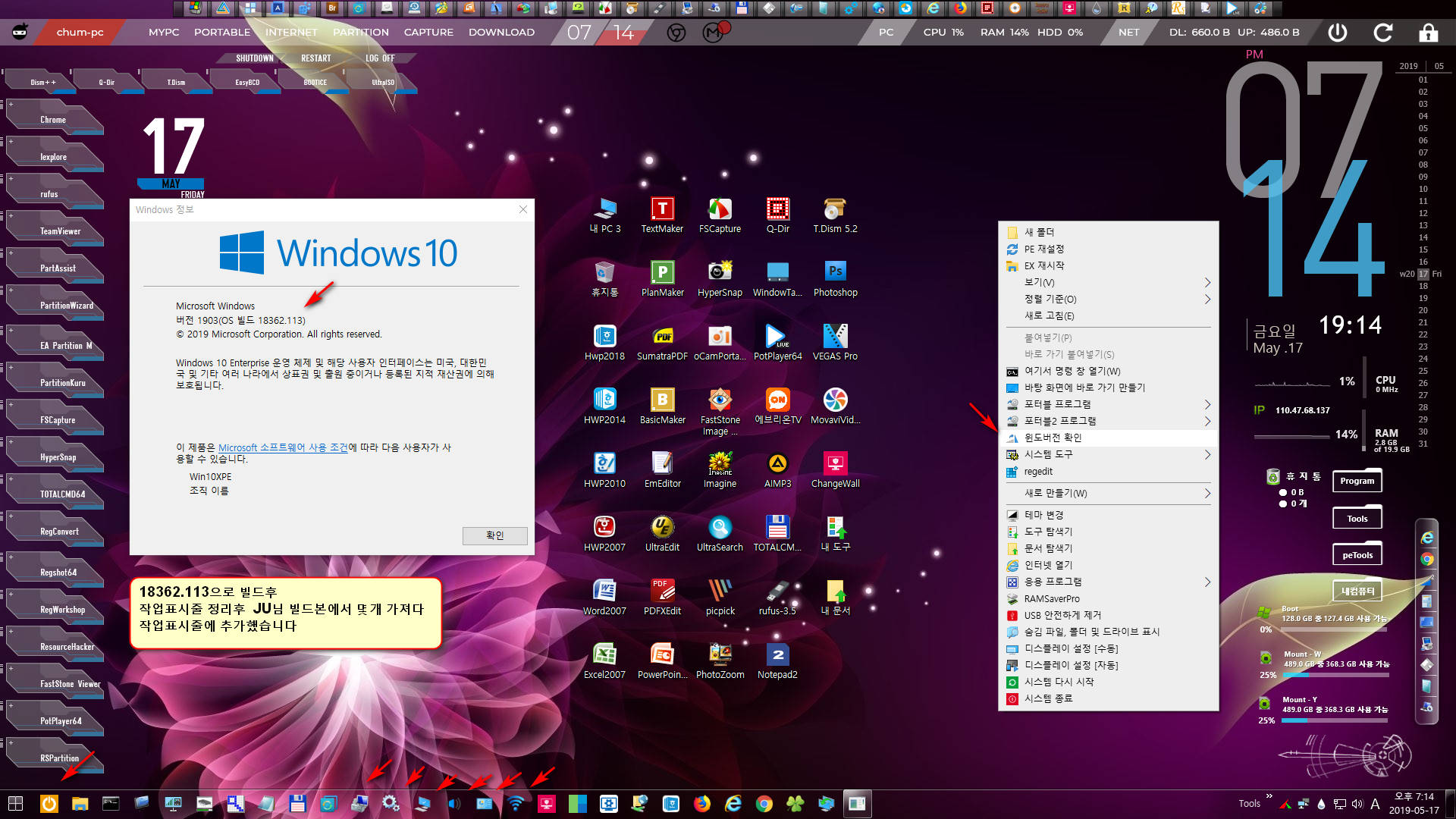Show hidden taskbar Tools overflow chevron
Viewport: 1456px width, 819px height.
pyautogui.click(x=1269, y=796)
